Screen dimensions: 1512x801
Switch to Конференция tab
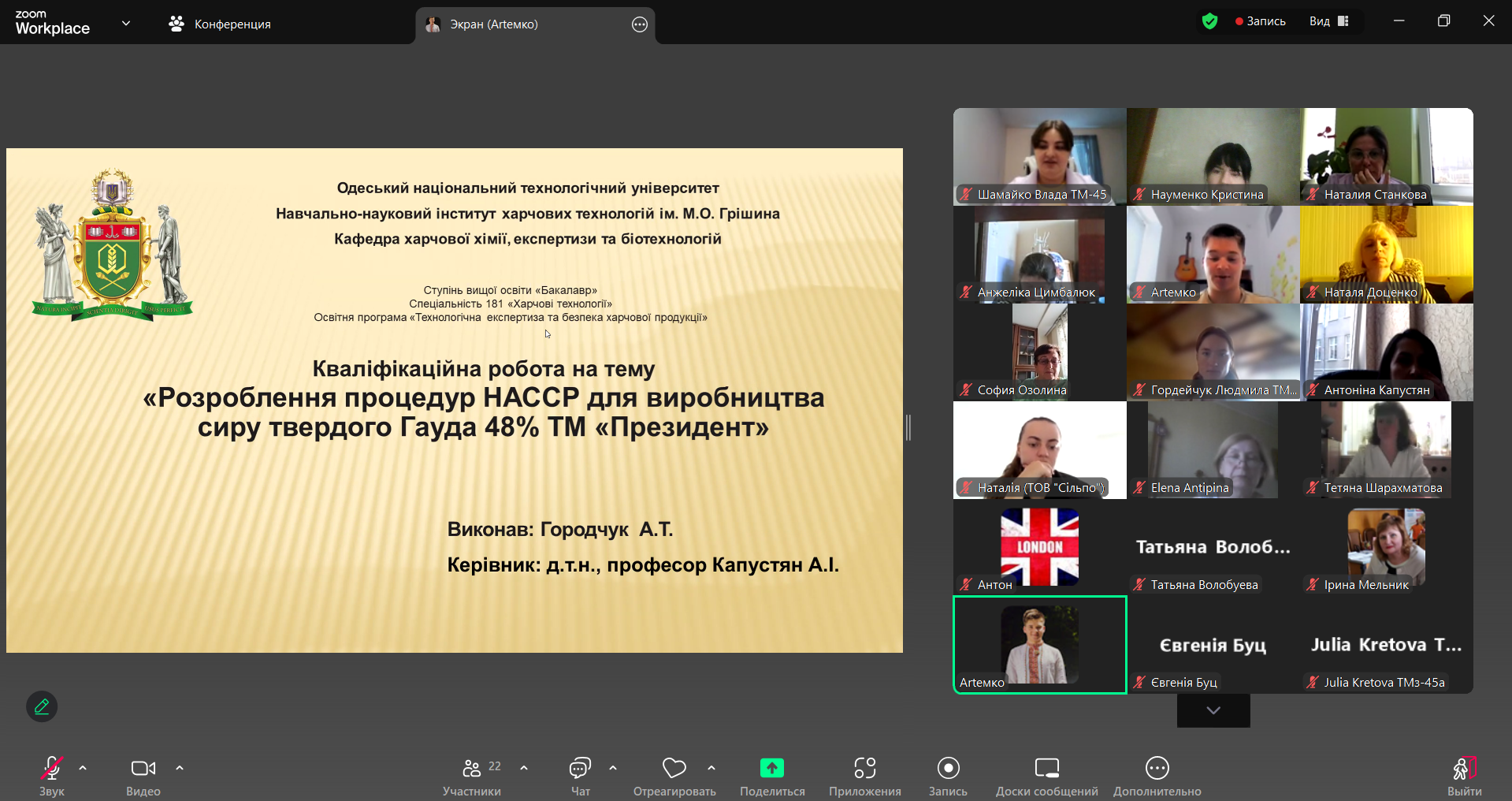pyautogui.click(x=220, y=24)
